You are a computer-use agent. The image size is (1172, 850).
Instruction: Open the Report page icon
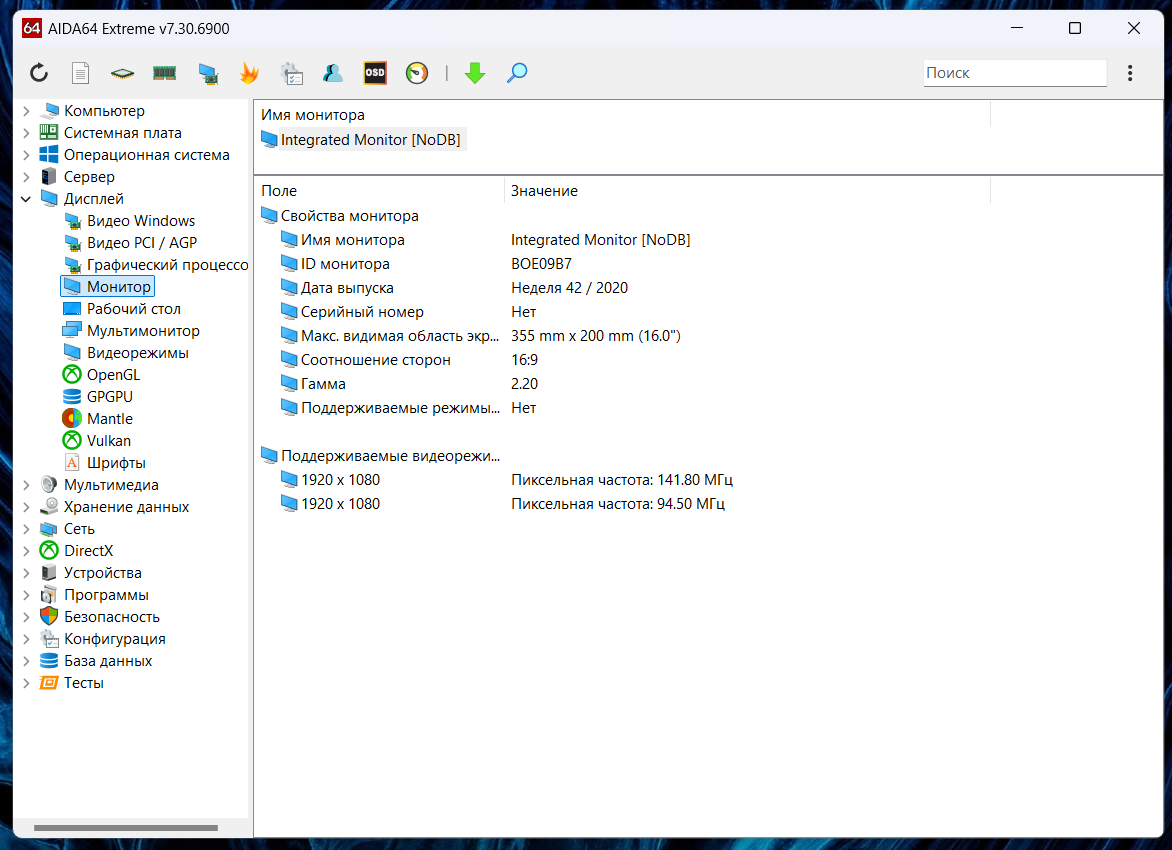point(81,73)
